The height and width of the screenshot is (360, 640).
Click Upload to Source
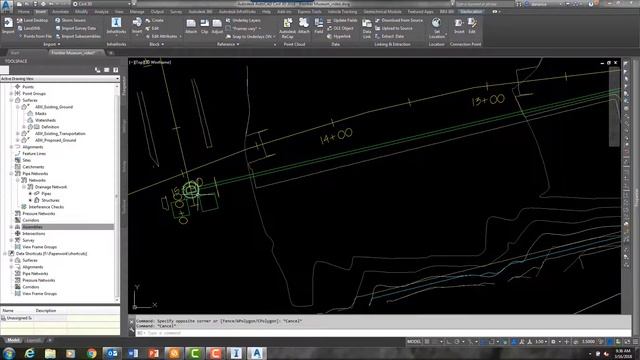(393, 28)
